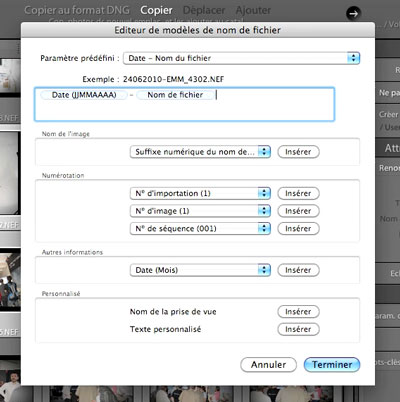This screenshot has height=402, width=400.
Task: Click the Annuler button
Action: (x=268, y=365)
